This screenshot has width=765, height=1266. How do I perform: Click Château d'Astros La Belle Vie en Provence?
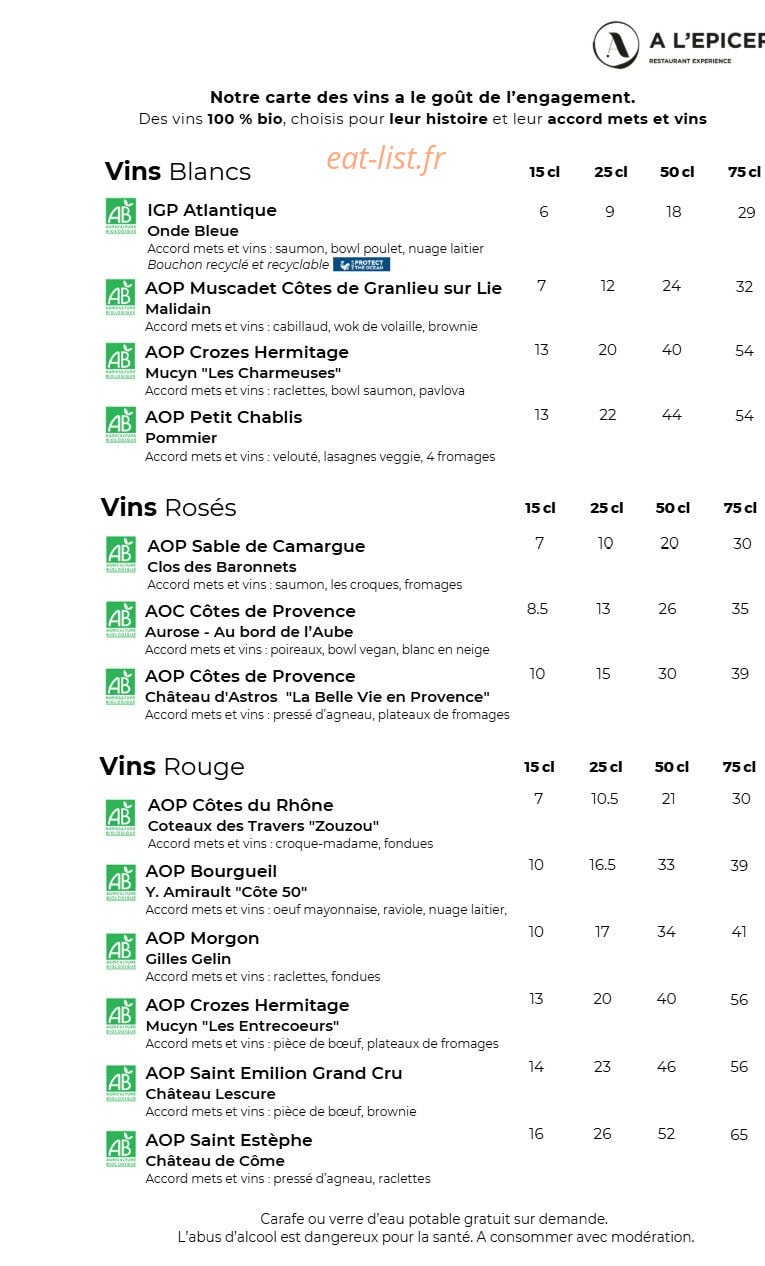point(317,697)
